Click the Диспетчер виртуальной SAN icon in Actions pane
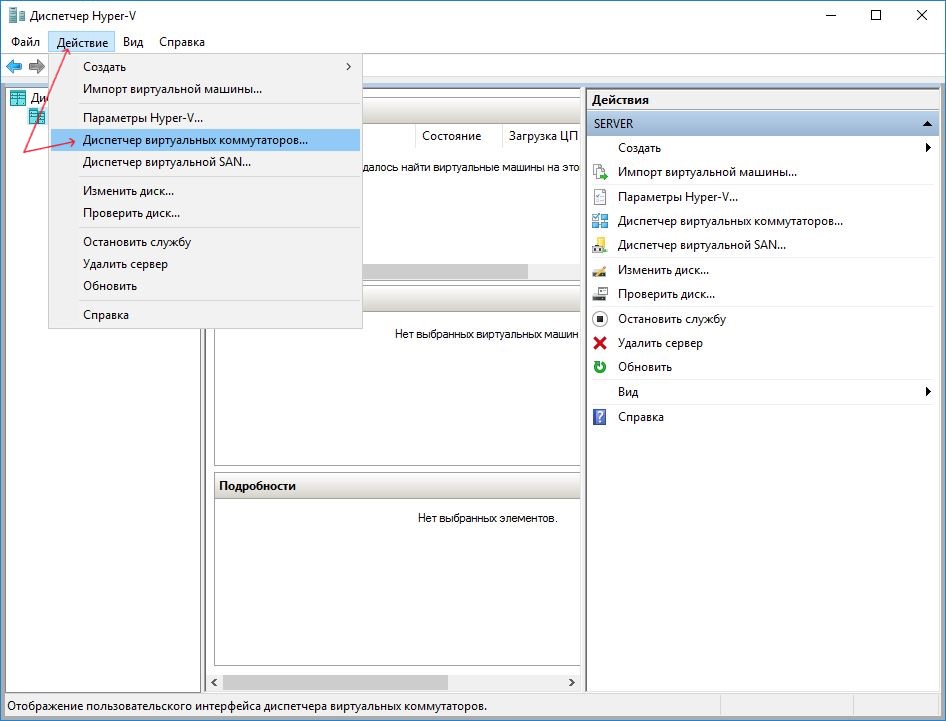Viewport: 946px width, 721px height. 600,245
